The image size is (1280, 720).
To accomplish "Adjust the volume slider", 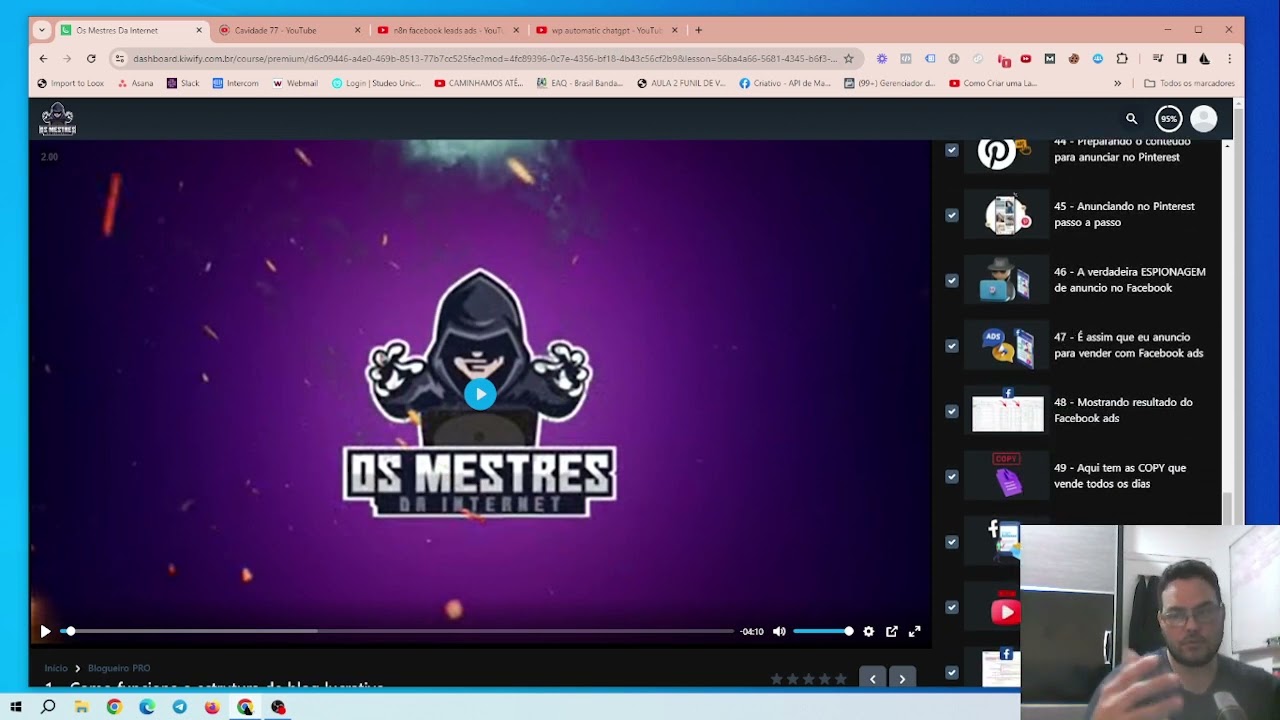I will (x=822, y=631).
